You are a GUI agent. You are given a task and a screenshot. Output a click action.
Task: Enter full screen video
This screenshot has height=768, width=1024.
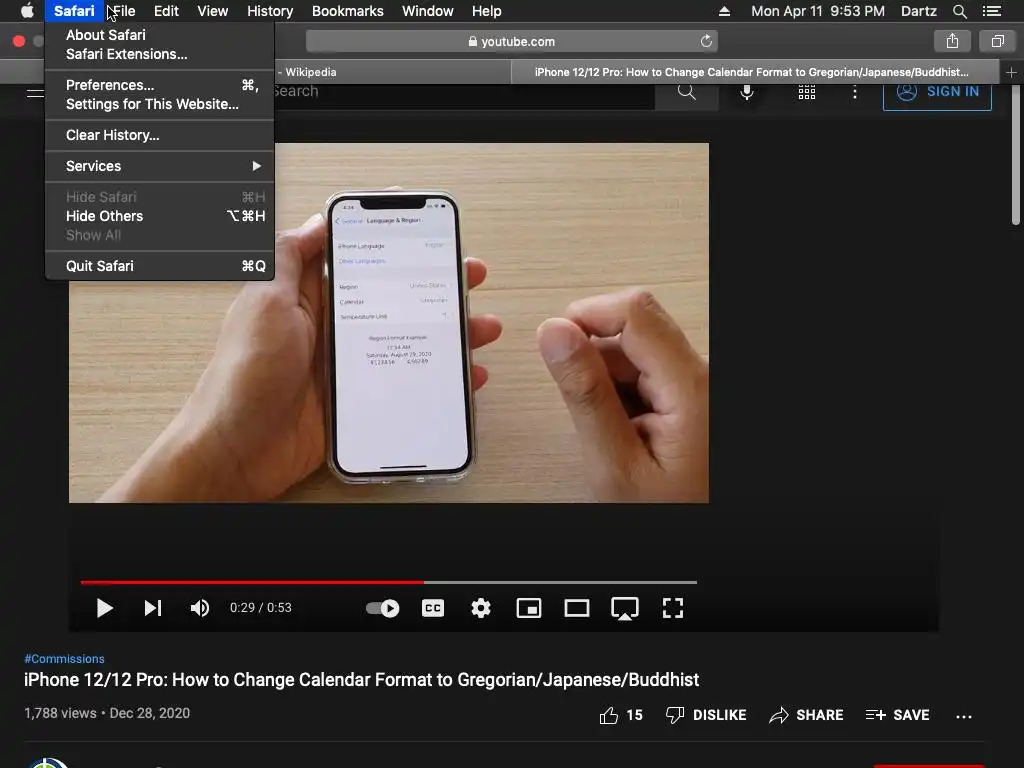click(673, 608)
